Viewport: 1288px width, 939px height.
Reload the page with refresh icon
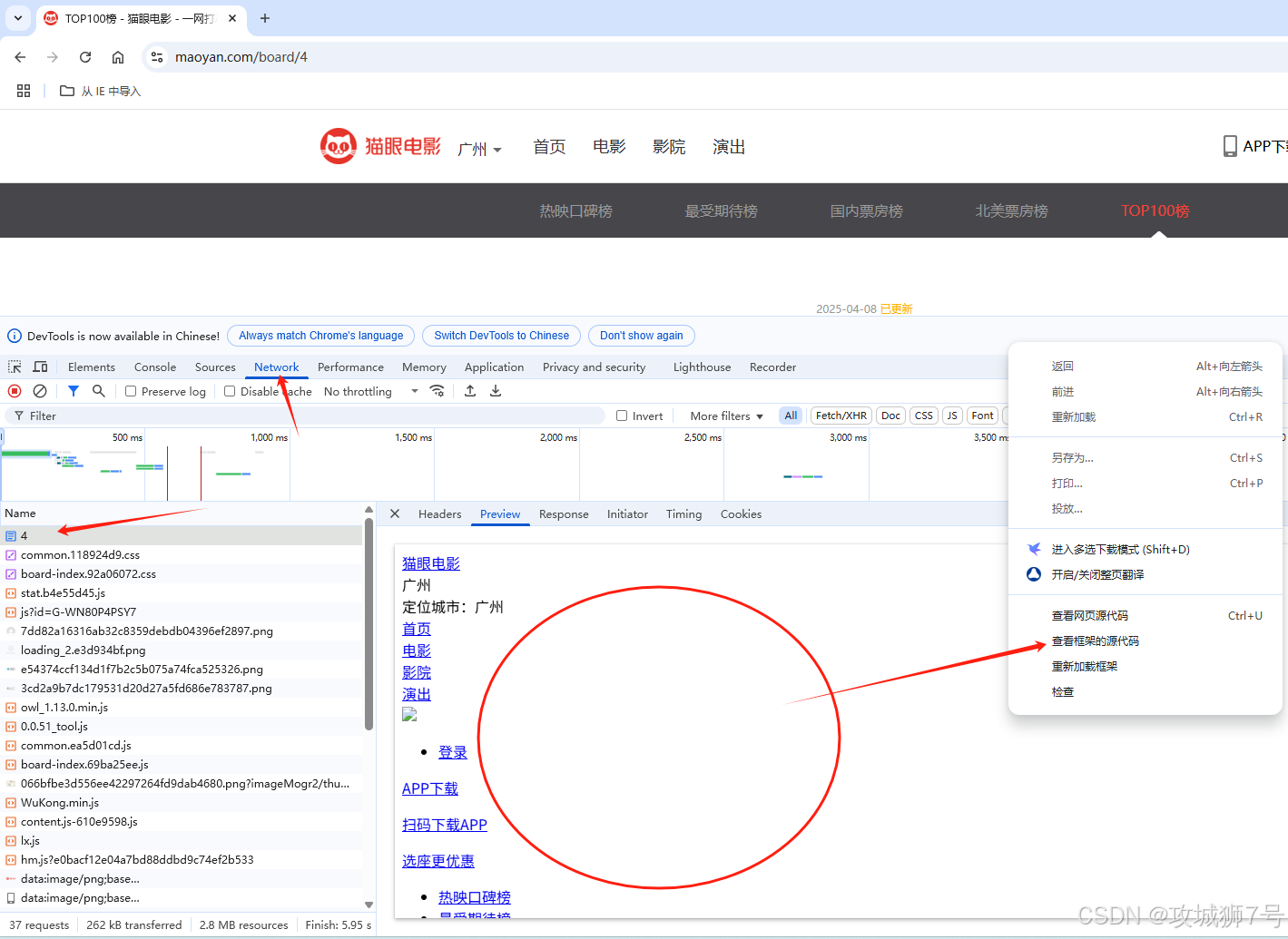pyautogui.click(x=85, y=57)
